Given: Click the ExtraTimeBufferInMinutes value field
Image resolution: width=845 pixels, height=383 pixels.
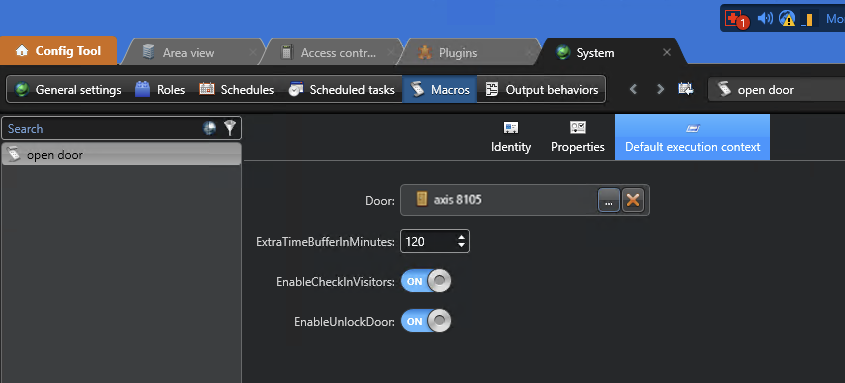Looking at the screenshot, I should 428,242.
